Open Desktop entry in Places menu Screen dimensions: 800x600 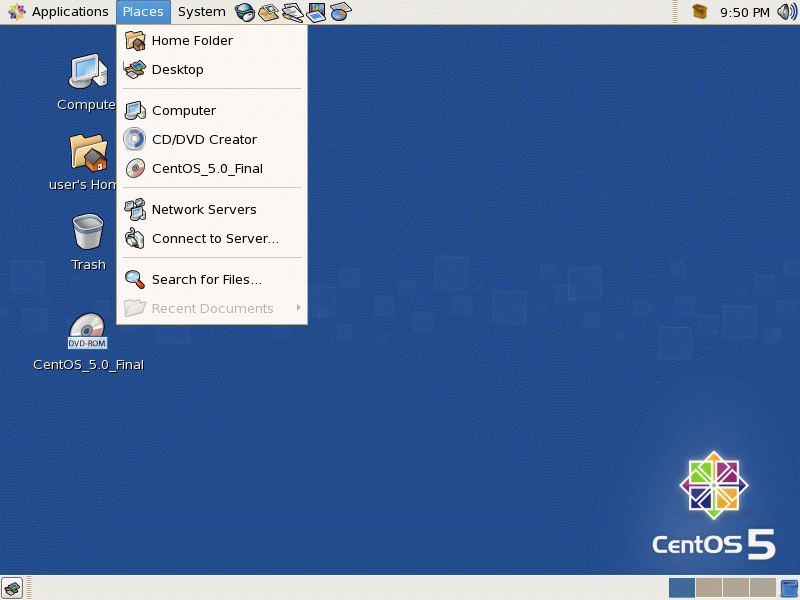coord(212,69)
